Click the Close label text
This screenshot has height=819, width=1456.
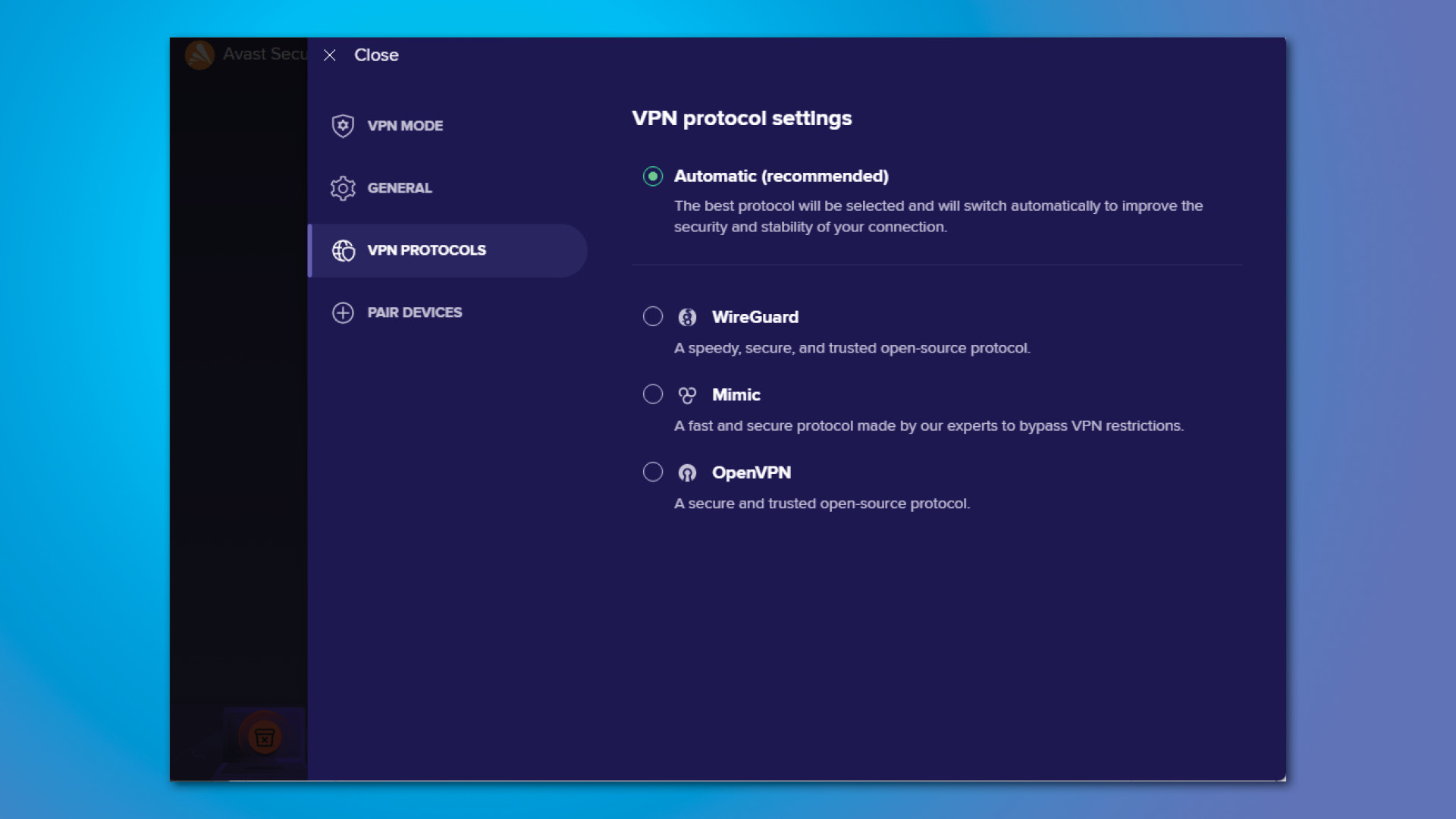[x=376, y=55]
